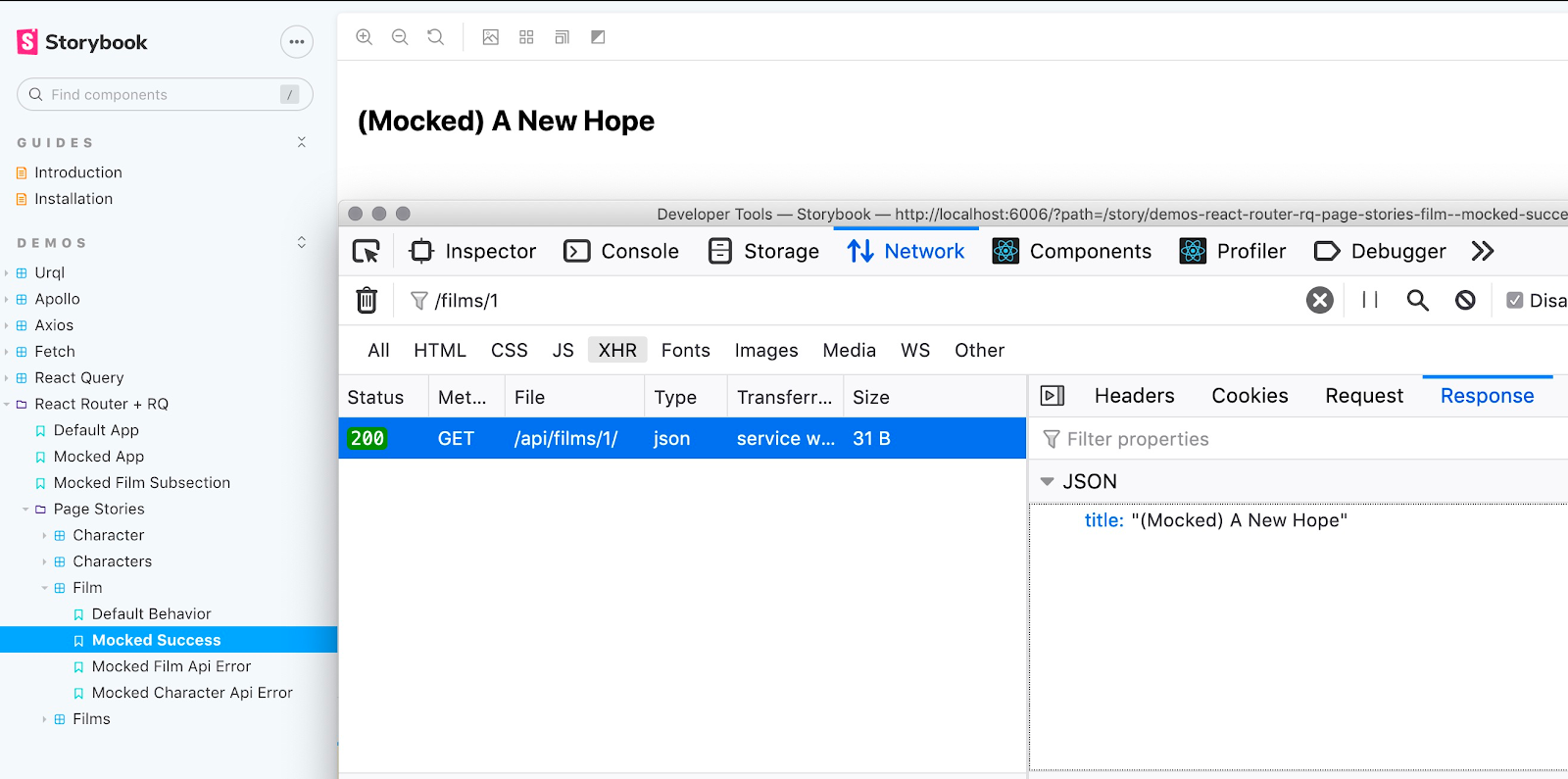Image resolution: width=1568 pixels, height=779 pixels.
Task: Open React Components tab
Action: pos(1072,251)
